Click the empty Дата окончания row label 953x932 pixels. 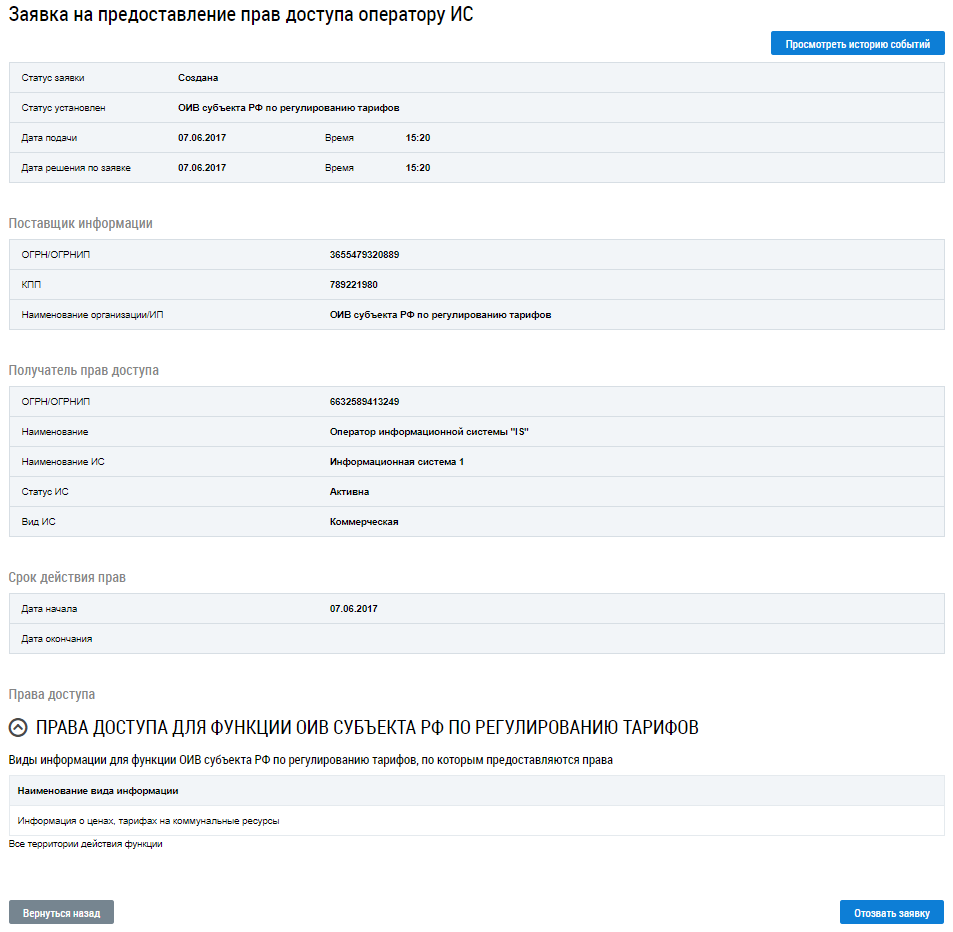(x=57, y=639)
